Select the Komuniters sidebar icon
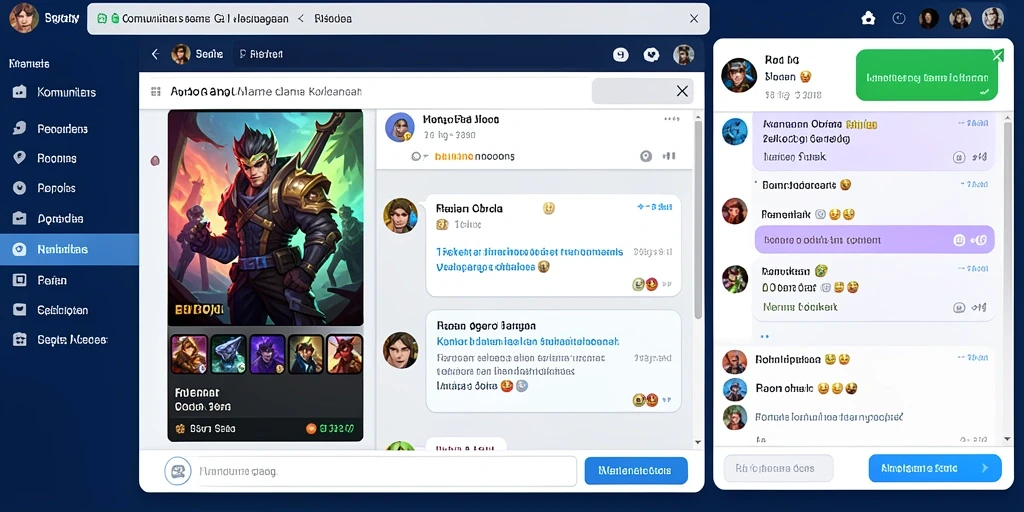The image size is (1024, 512). pyautogui.click(x=20, y=92)
